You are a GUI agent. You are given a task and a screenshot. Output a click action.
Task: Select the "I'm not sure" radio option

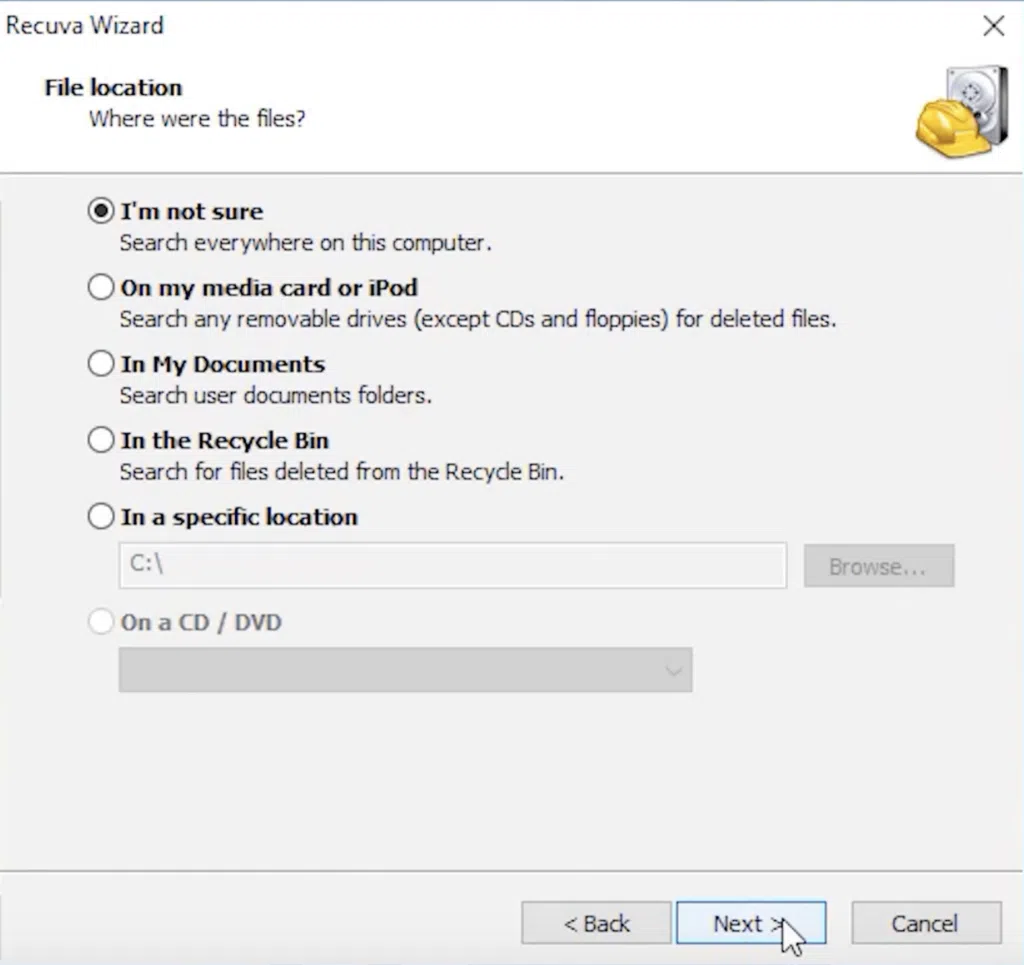pyautogui.click(x=101, y=211)
